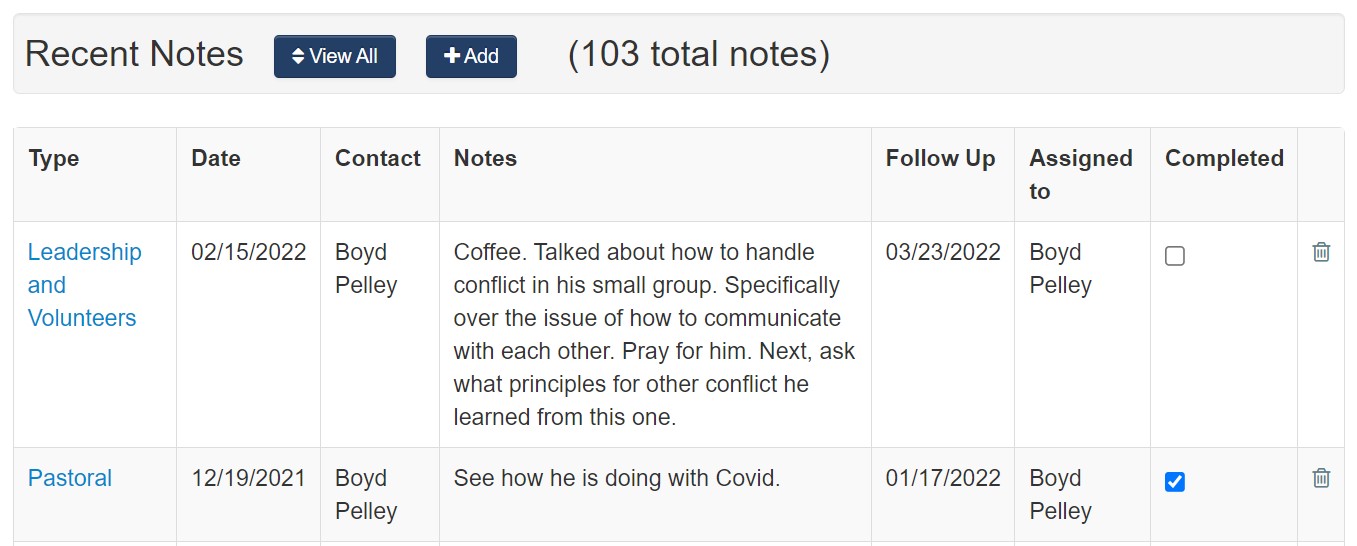Click the Contact column header
Image resolution: width=1357 pixels, height=546 pixels.
tap(378, 158)
